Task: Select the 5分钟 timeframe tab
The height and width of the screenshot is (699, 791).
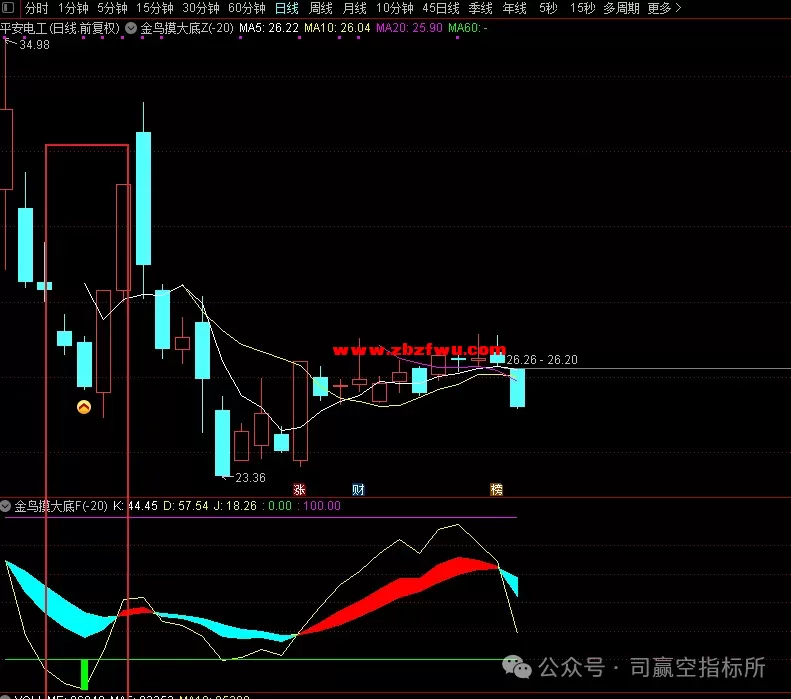Action: (112, 8)
